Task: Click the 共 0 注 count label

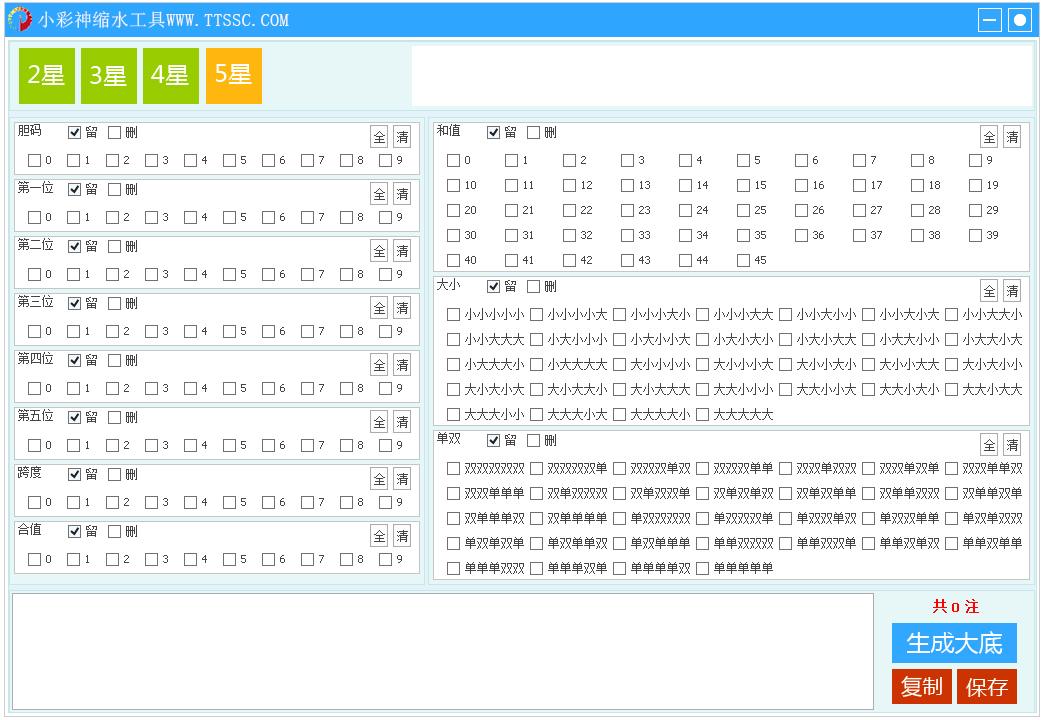Action: click(955, 606)
